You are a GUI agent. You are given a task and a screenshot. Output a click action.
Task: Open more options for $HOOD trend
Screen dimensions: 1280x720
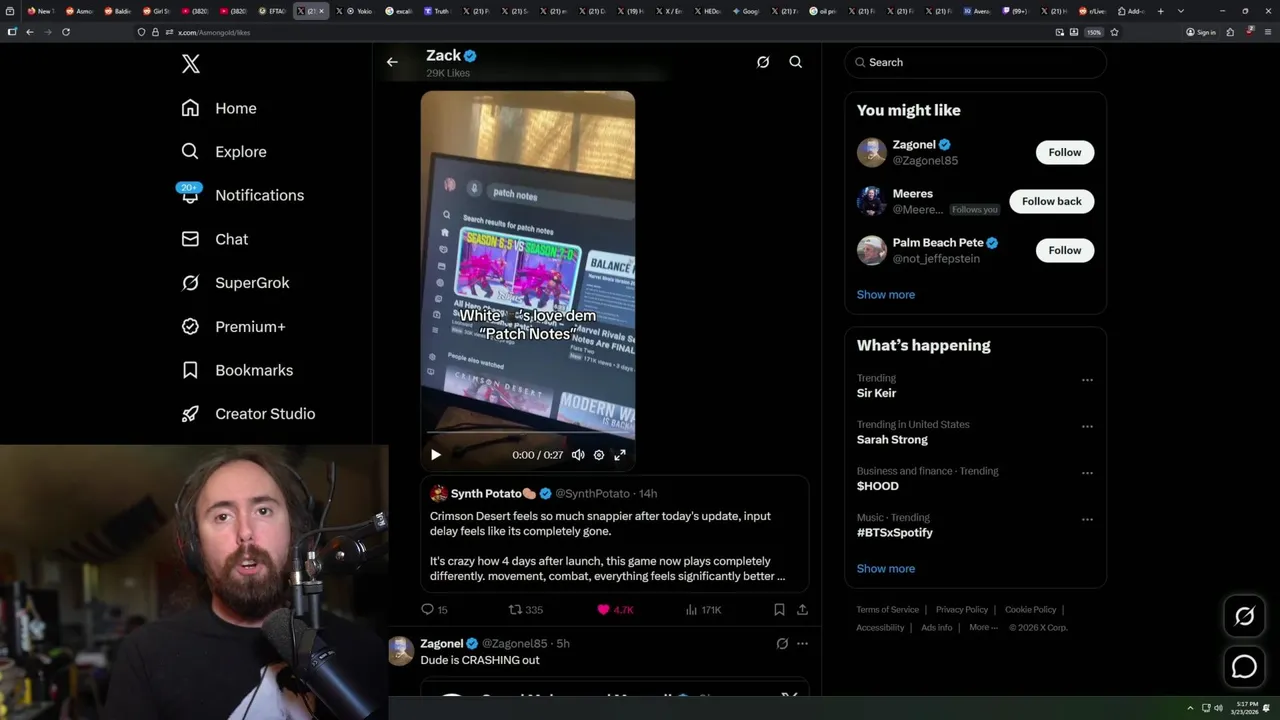click(x=1087, y=473)
